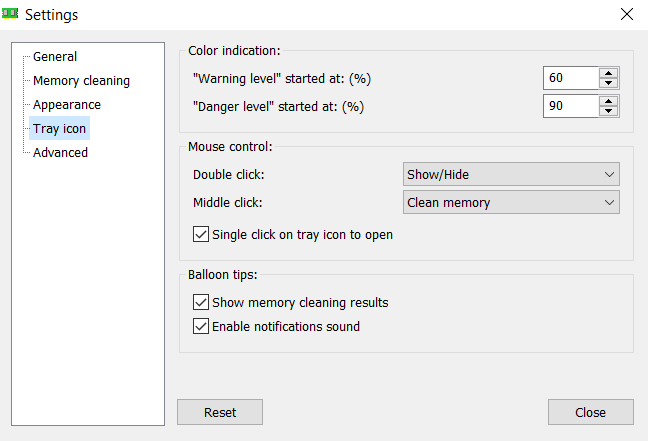Screen dimensions: 648x441
Task: Close the Settings window with X
Action: pos(626,14)
